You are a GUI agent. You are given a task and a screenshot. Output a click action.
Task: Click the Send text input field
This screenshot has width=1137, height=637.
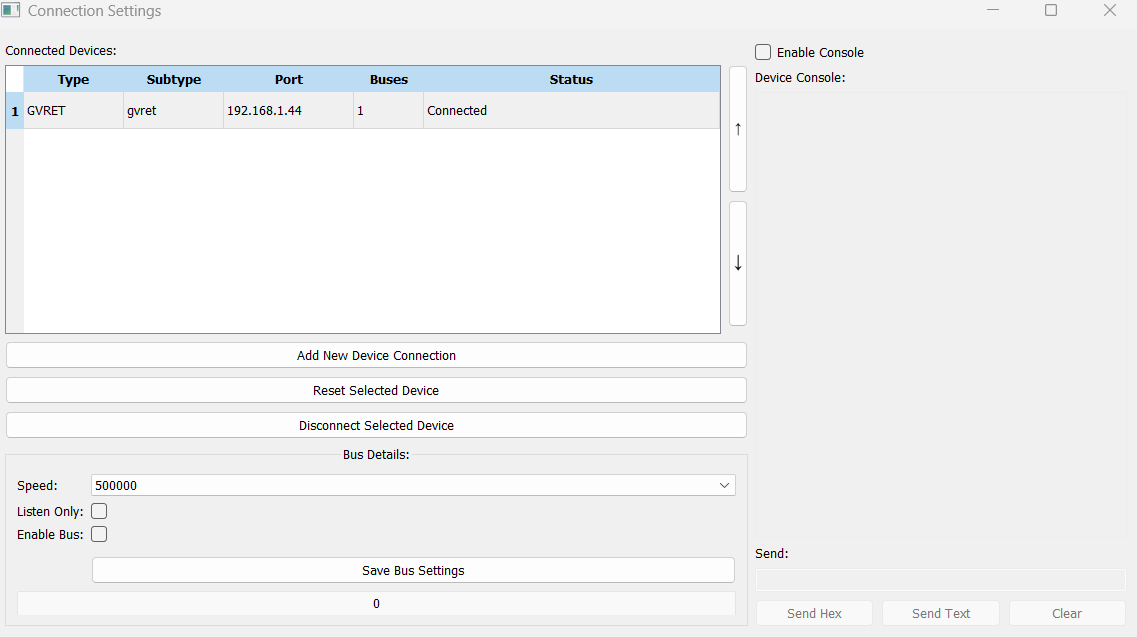pyautogui.click(x=940, y=580)
